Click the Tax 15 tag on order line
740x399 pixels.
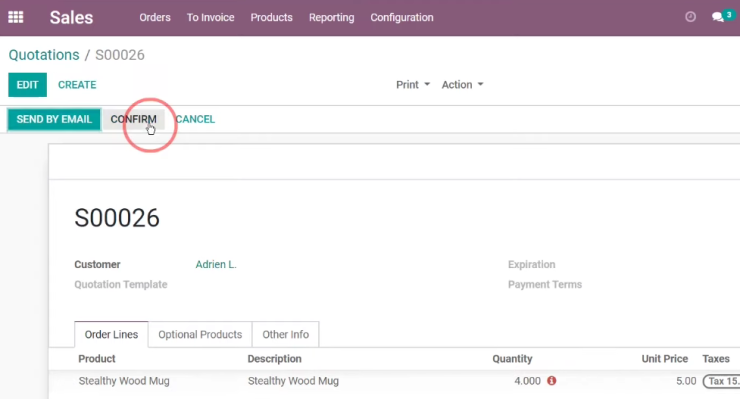coord(721,381)
